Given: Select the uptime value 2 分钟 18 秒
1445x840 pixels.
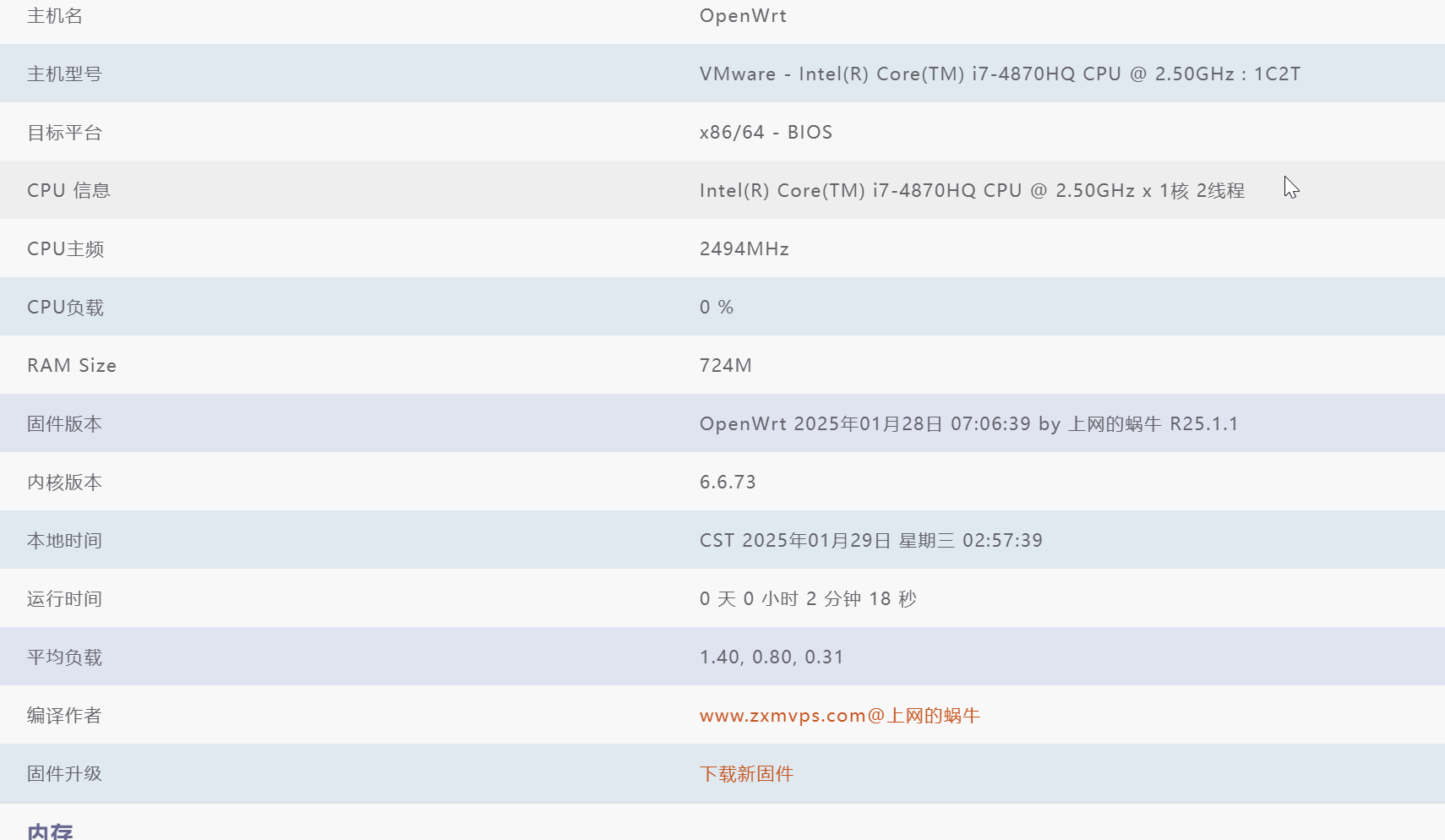Looking at the screenshot, I should (x=808, y=599).
